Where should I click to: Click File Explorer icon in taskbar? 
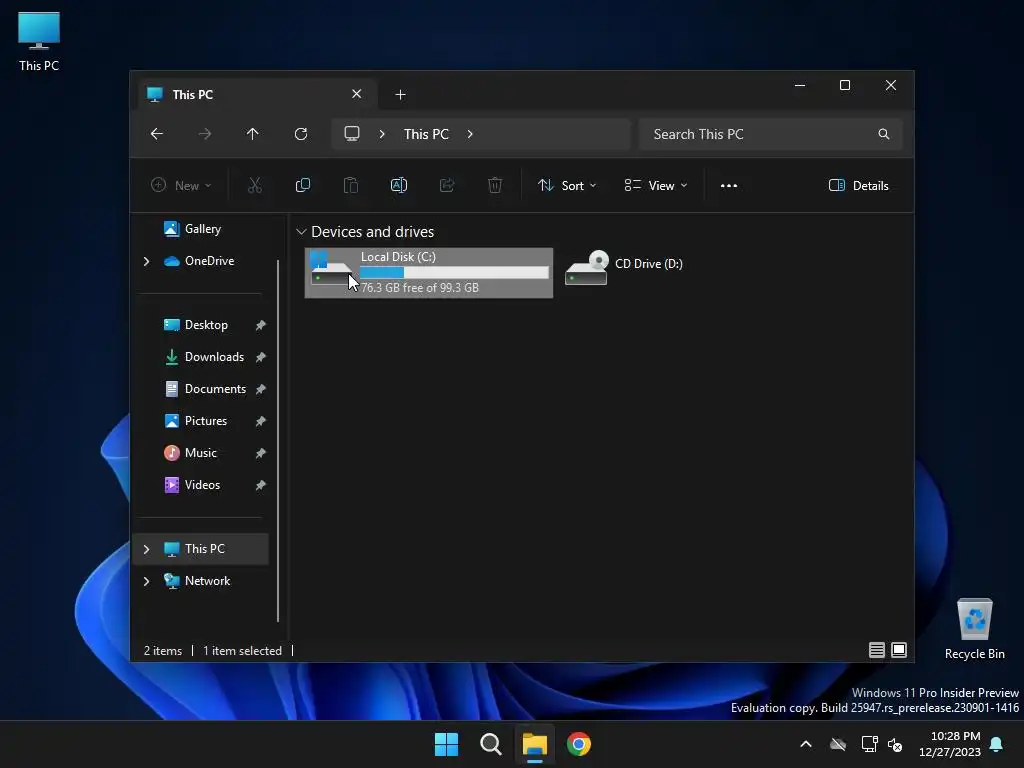[534, 744]
